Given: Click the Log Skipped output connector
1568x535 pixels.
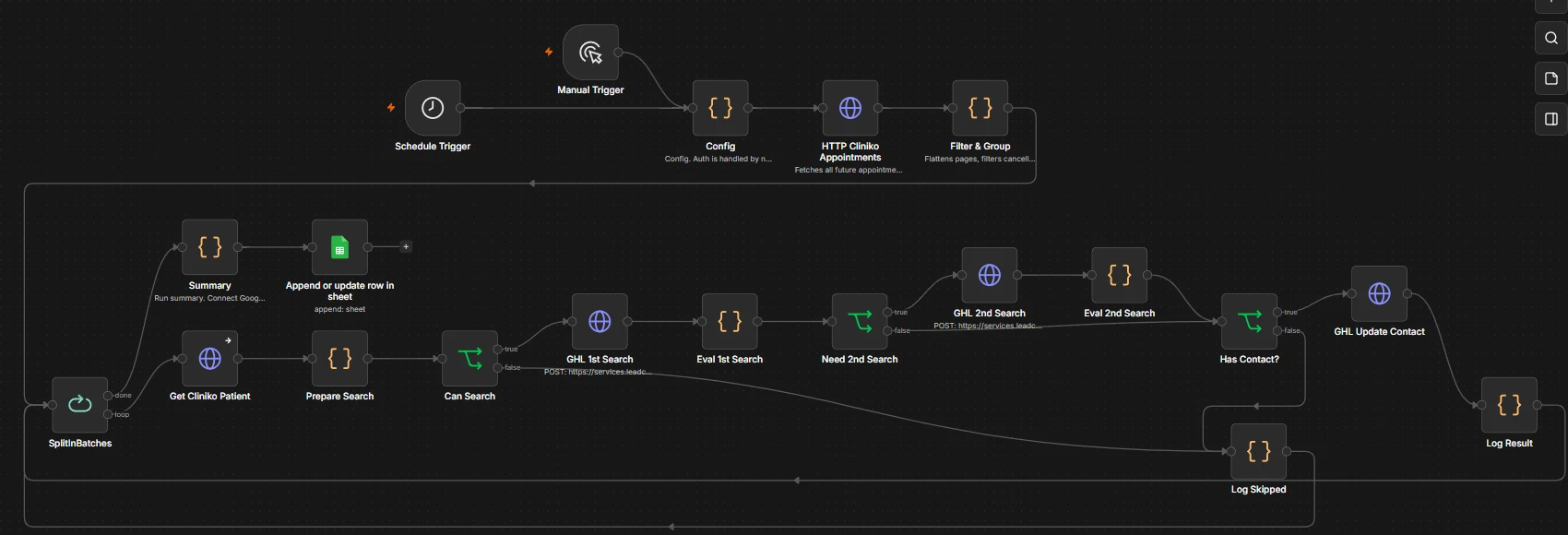Looking at the screenshot, I should pos(1287,451).
